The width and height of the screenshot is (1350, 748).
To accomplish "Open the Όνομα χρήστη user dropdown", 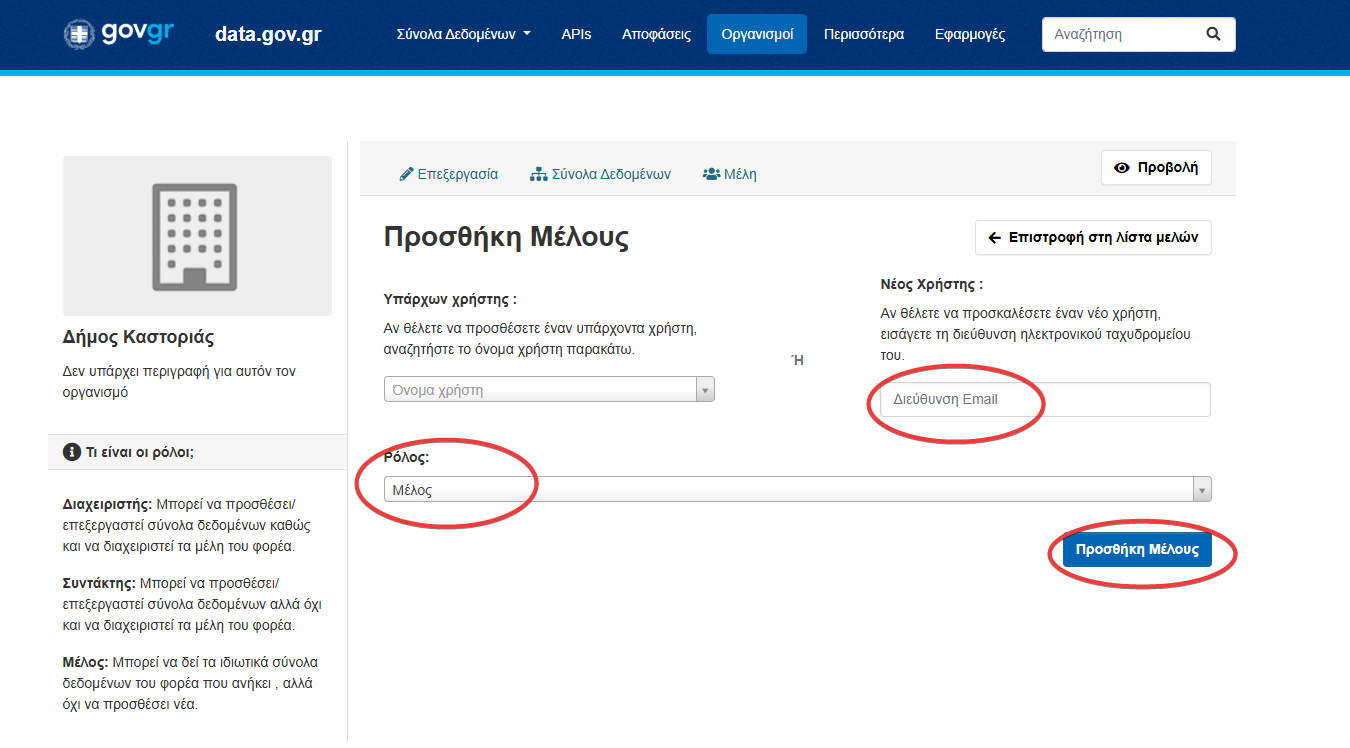I will [x=549, y=390].
